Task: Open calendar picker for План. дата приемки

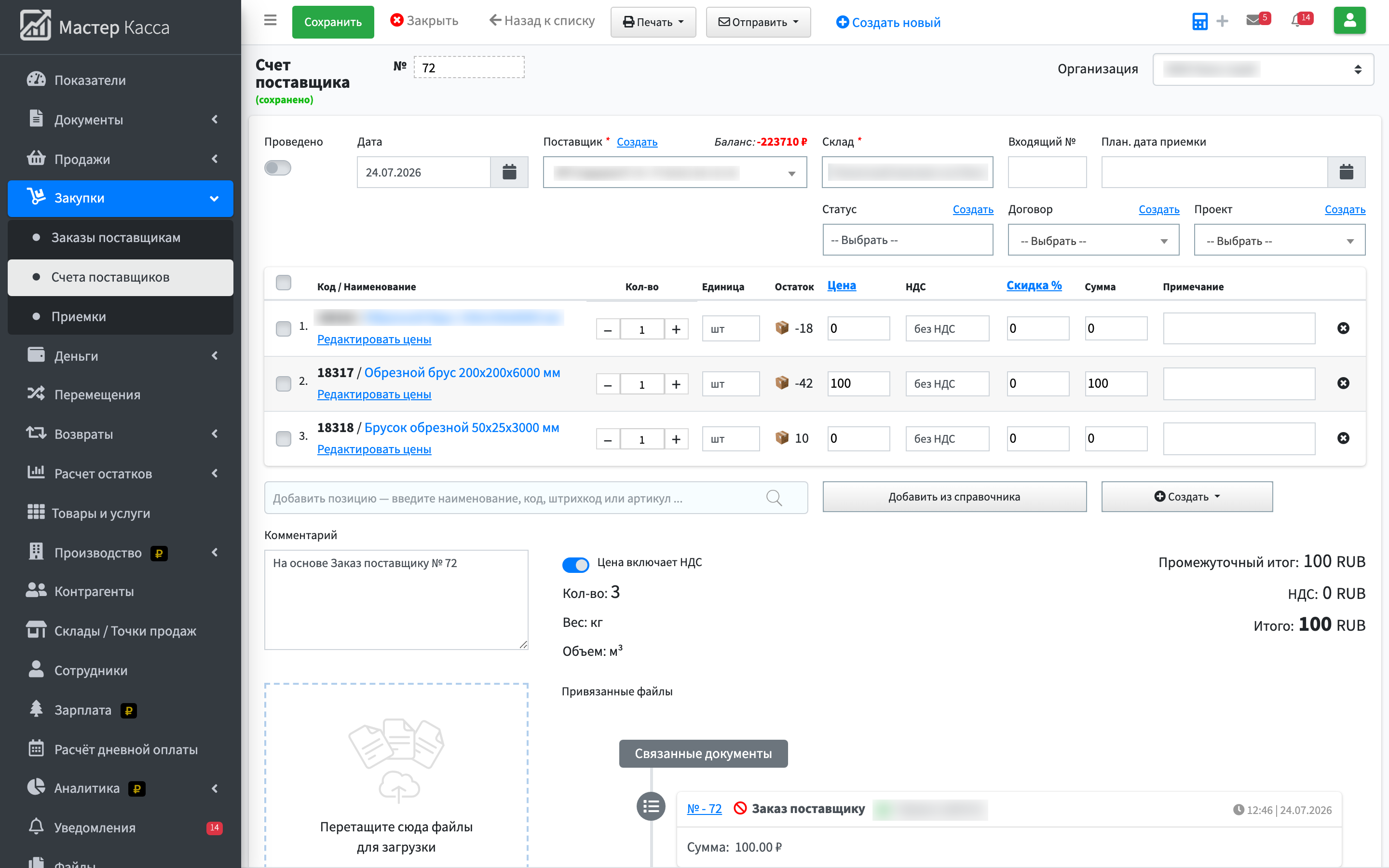Action: [x=1346, y=172]
